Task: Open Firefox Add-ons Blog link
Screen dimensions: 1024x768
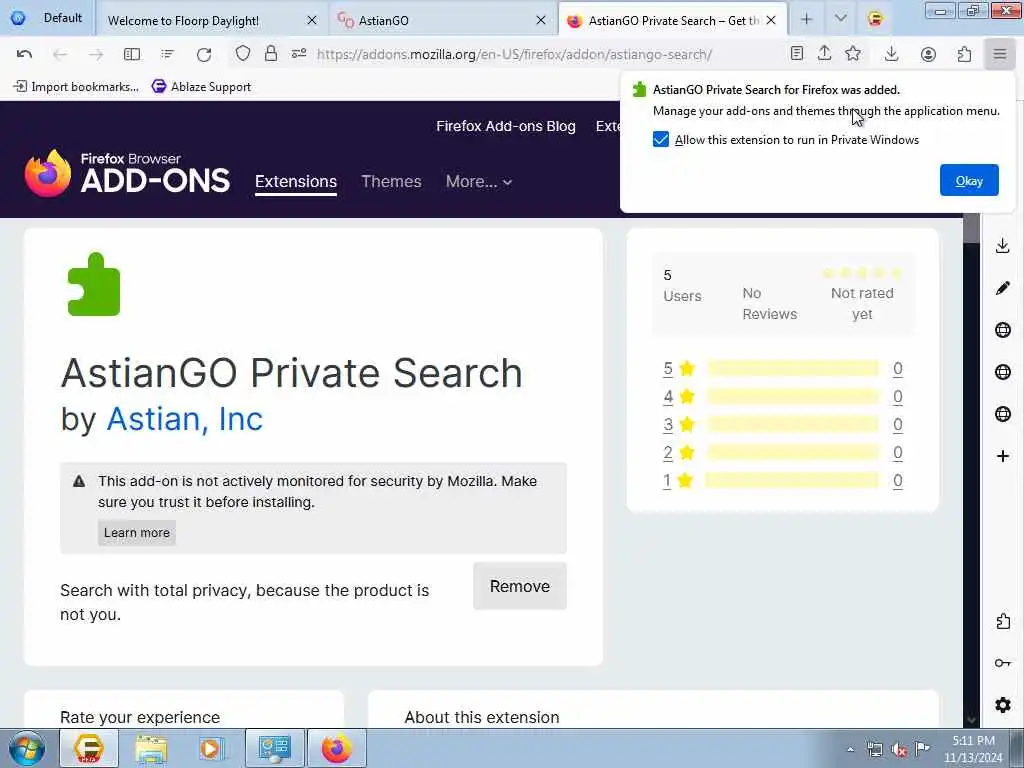Action: point(506,126)
